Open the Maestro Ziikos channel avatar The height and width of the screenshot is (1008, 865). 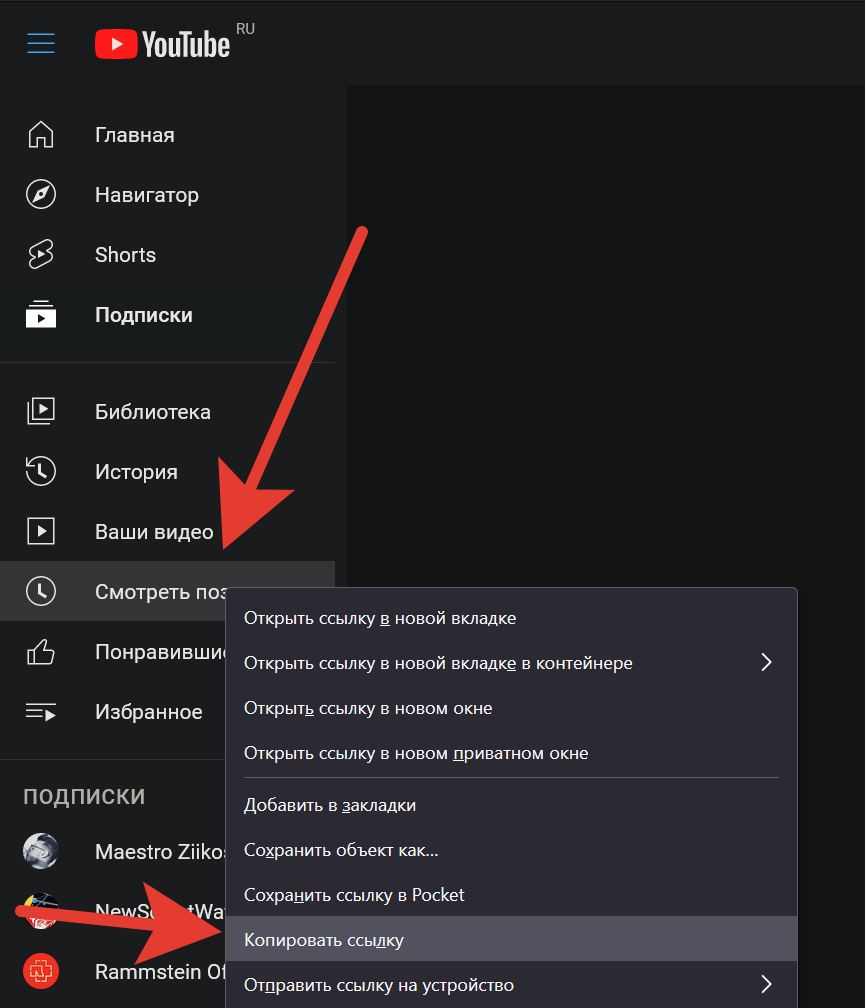[41, 851]
